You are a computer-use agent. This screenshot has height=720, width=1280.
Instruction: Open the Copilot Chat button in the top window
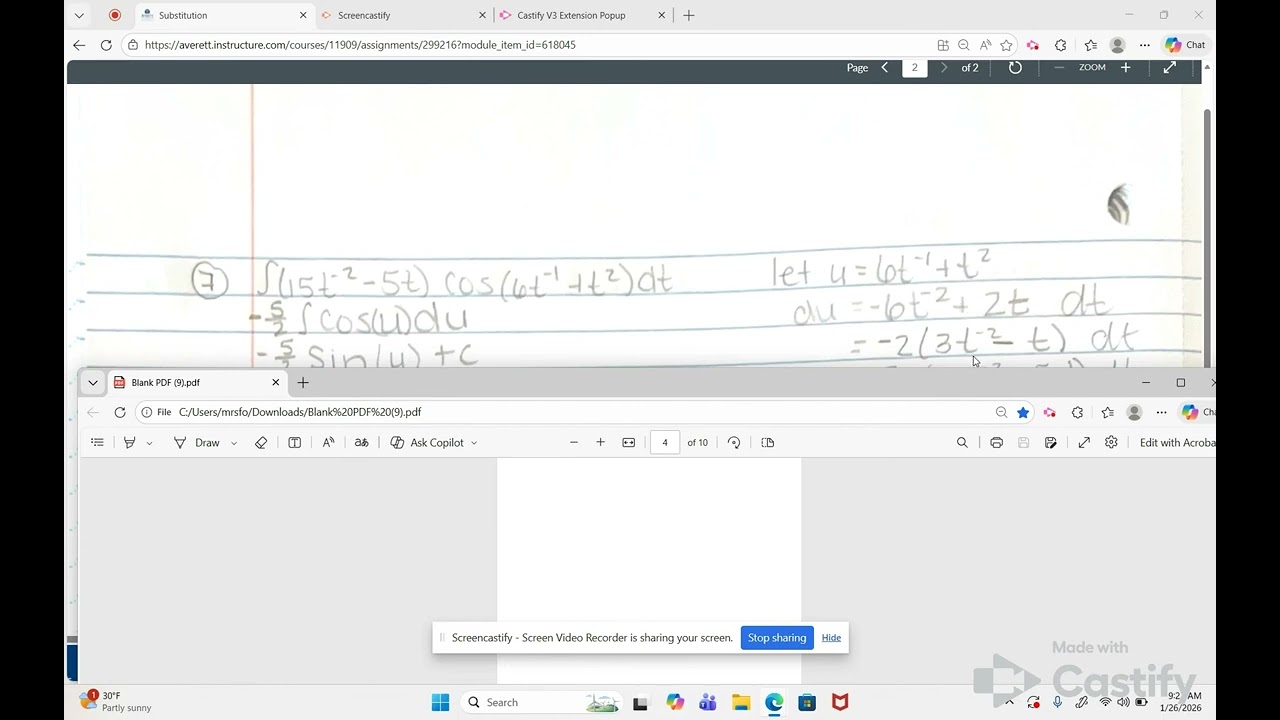1186,45
